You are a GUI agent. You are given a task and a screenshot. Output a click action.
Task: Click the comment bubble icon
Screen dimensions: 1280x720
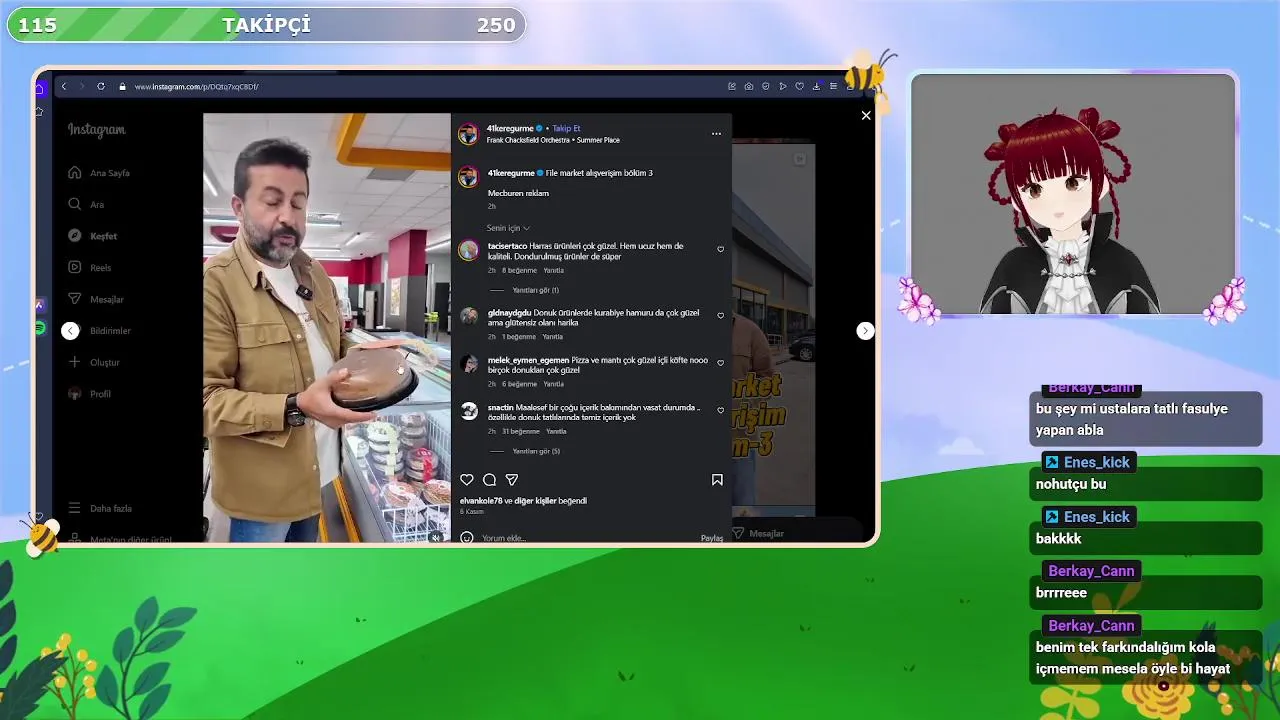coord(489,480)
